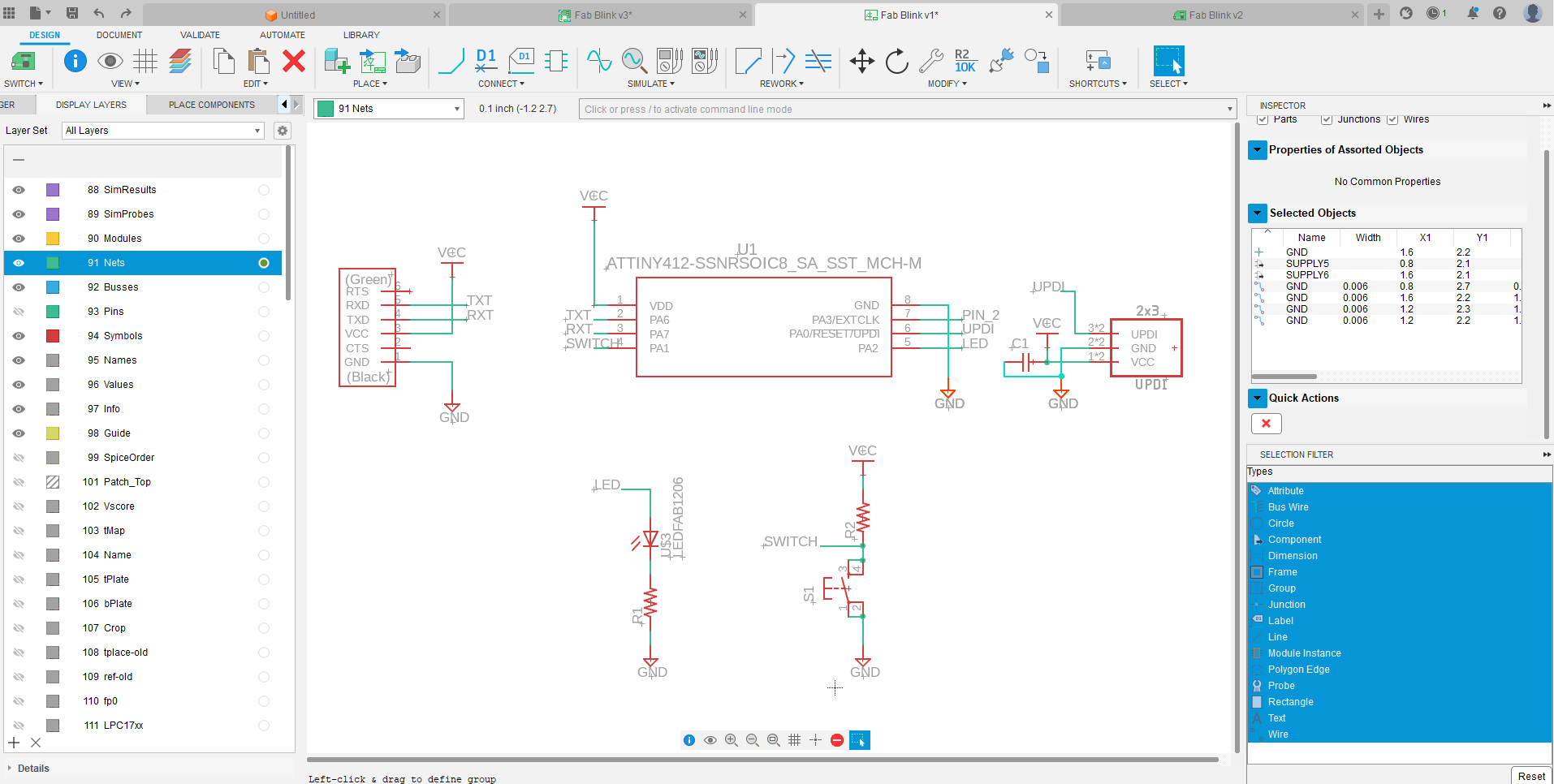The width and height of the screenshot is (1554, 784).
Task: Click the Help question mark icon
Action: pos(1500,13)
